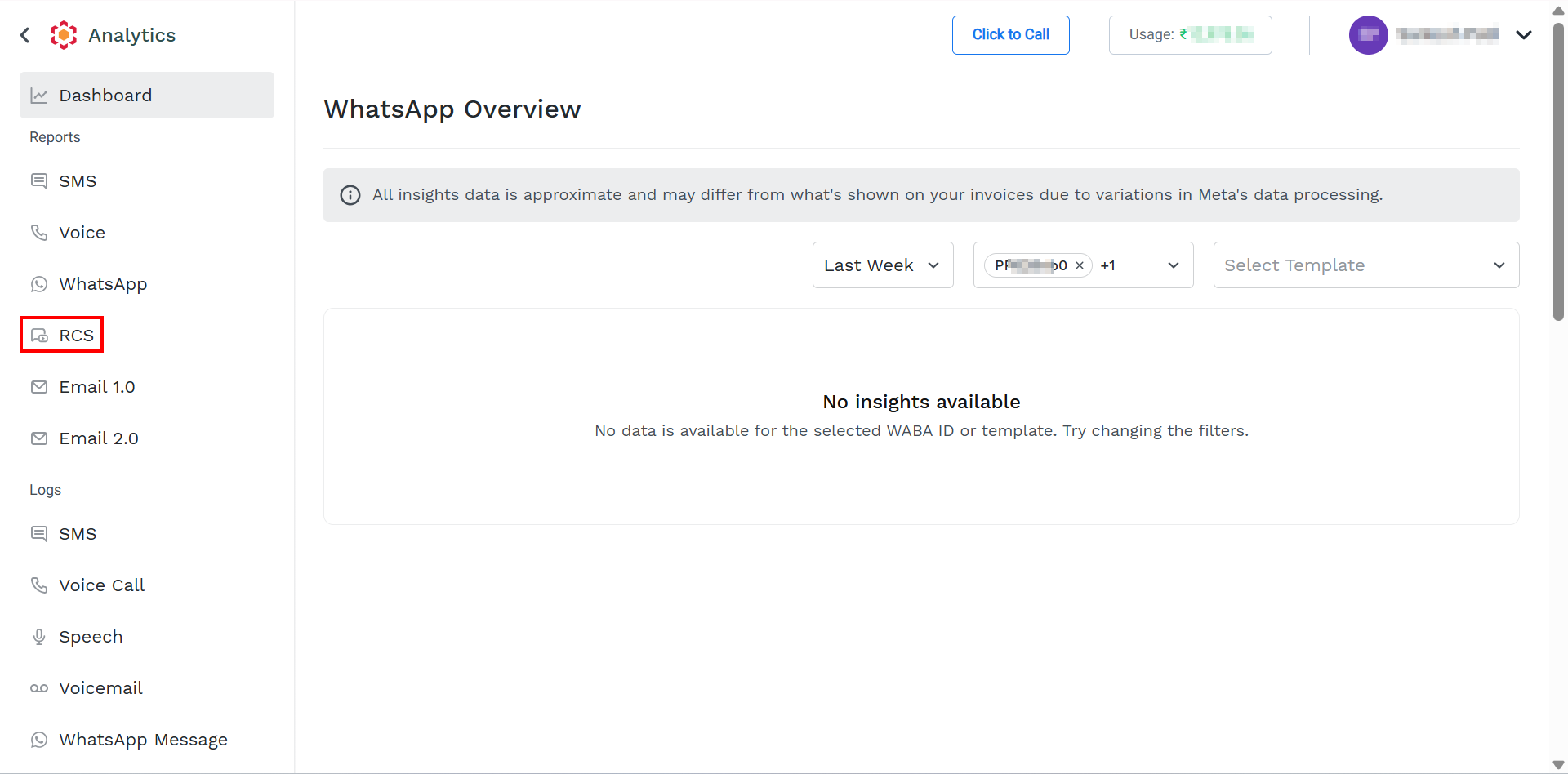This screenshot has width=1568, height=774.
Task: Click the No insights available text
Action: click(921, 402)
